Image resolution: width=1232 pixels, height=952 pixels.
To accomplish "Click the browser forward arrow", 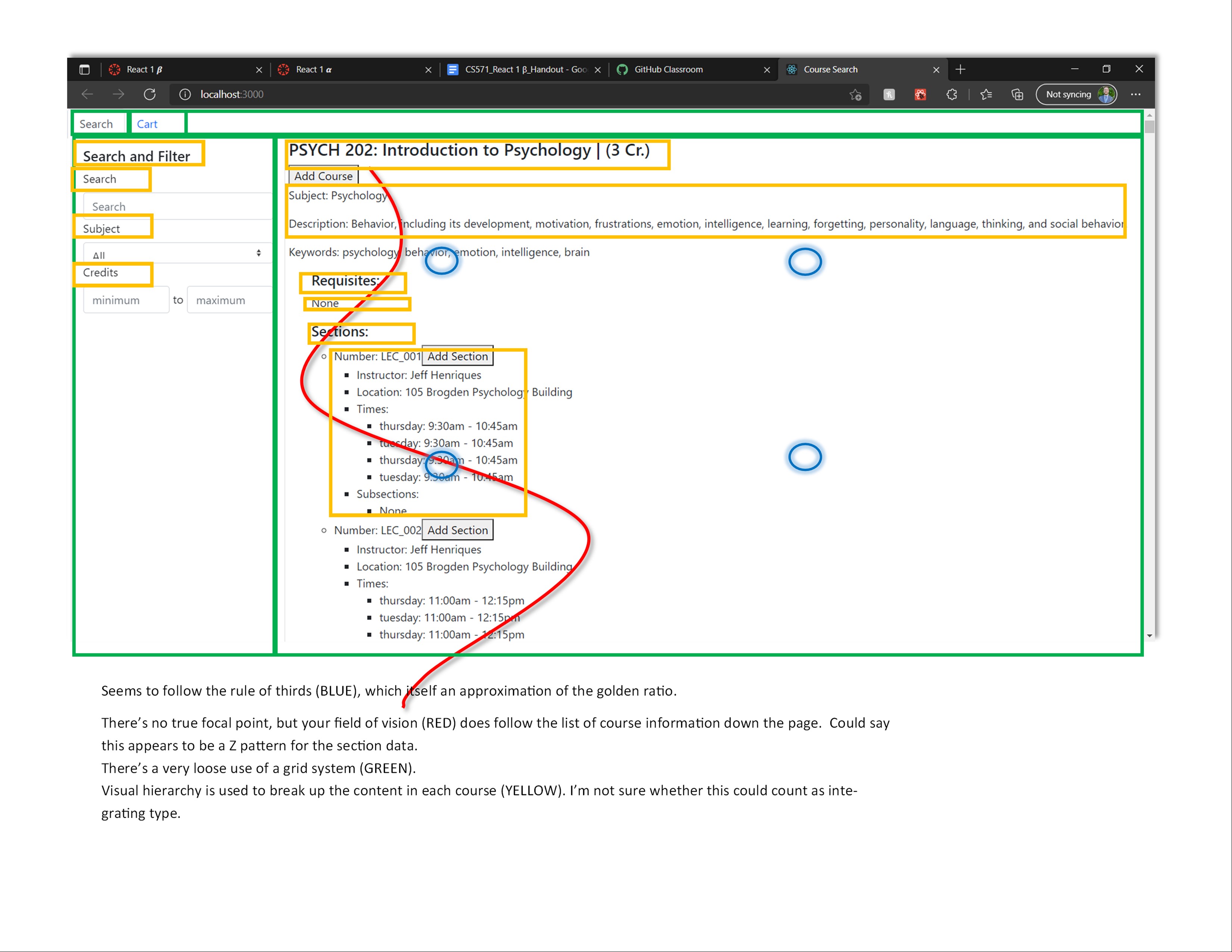I will [x=118, y=94].
